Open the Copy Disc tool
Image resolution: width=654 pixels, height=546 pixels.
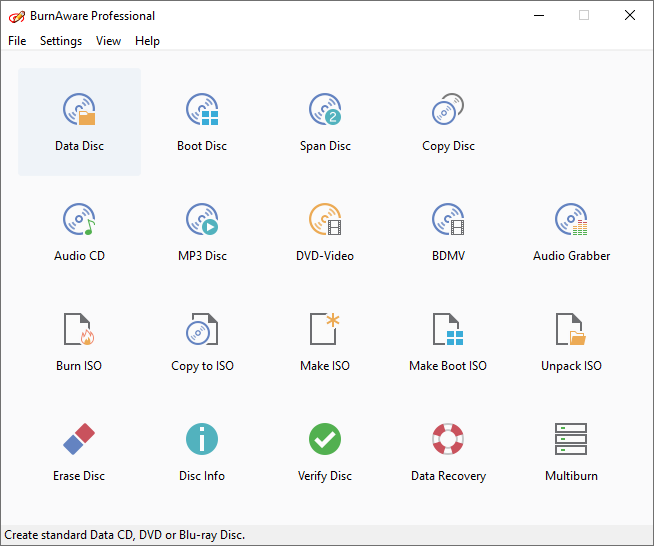(448, 111)
